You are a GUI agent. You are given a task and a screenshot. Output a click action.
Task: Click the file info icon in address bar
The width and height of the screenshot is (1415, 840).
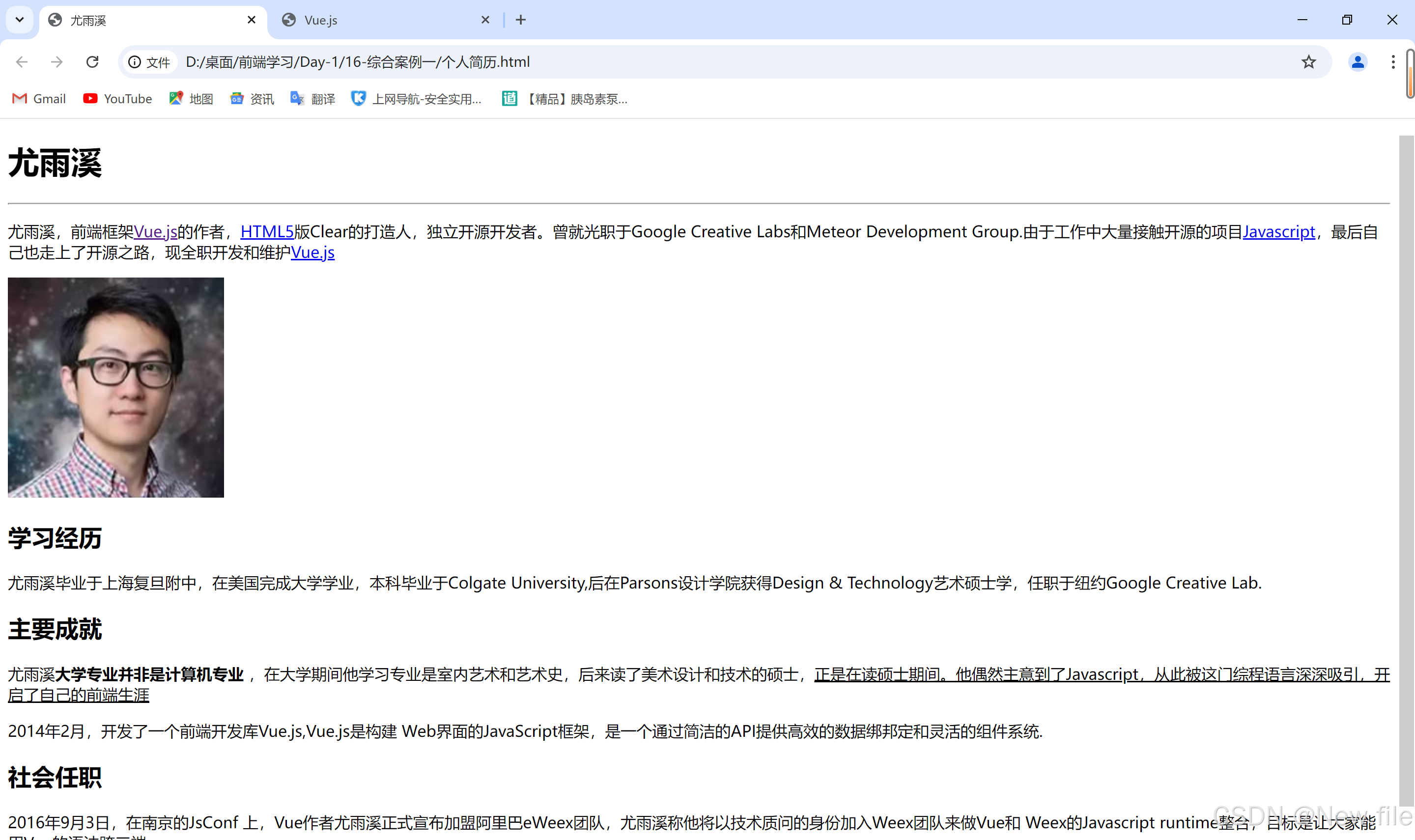(135, 62)
